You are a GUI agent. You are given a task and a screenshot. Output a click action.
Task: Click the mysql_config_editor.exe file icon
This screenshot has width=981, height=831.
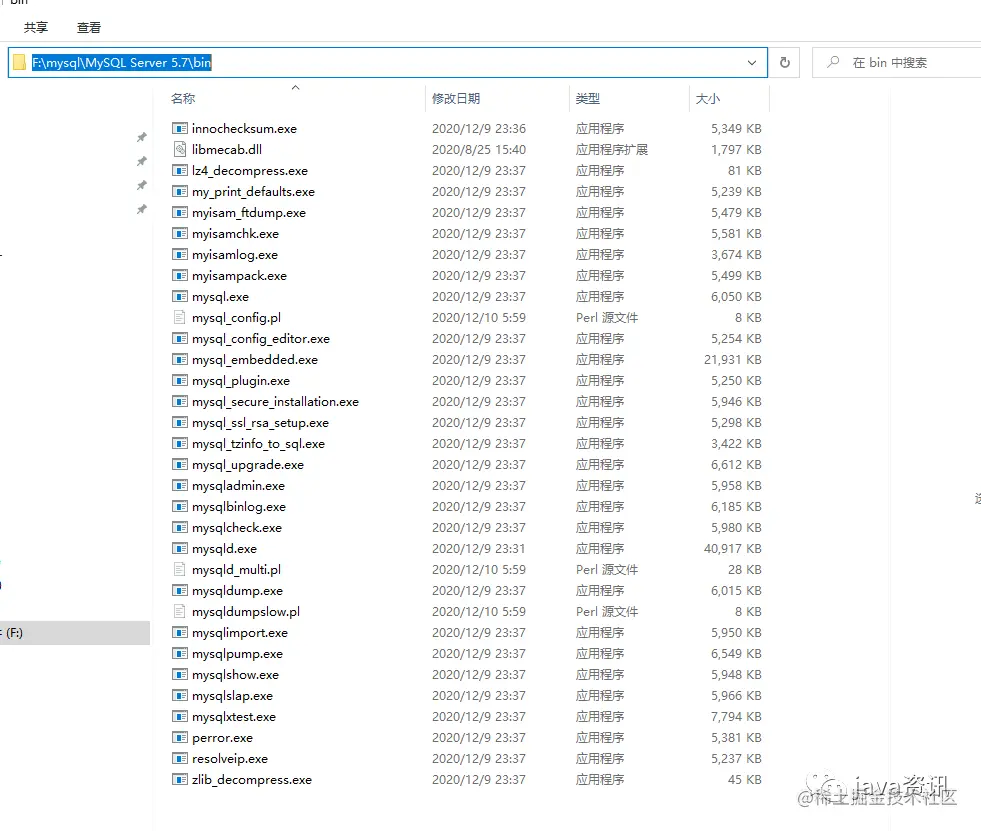180,339
